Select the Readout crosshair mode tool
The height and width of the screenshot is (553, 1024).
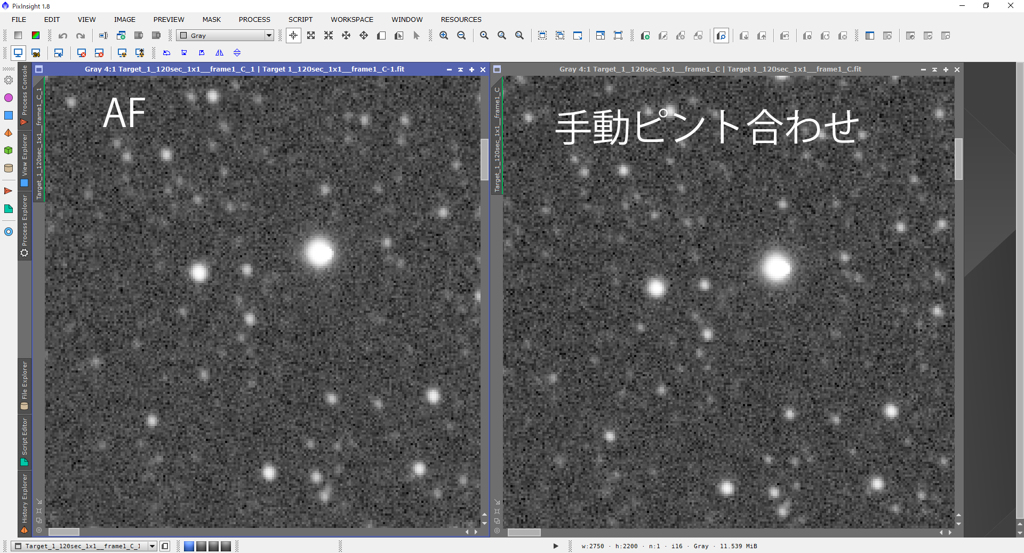[293, 36]
